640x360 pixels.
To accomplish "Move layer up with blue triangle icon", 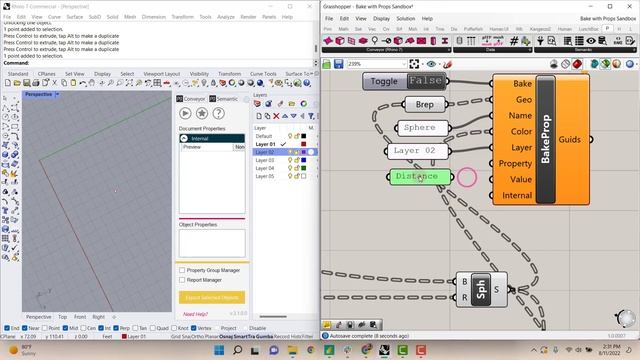I will (x=285, y=116).
